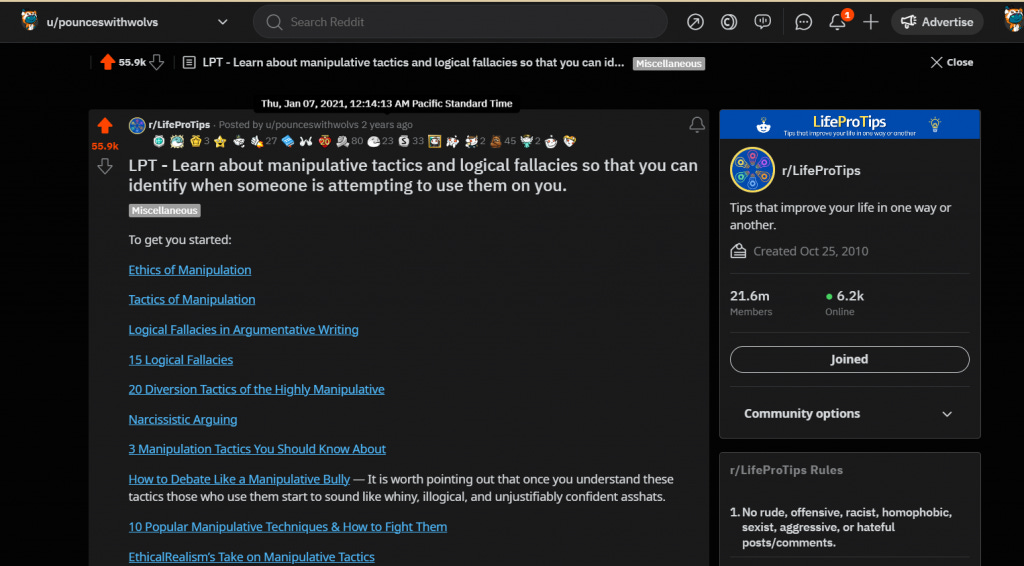Click the Advertise button
The image size is (1024, 566).
(937, 22)
